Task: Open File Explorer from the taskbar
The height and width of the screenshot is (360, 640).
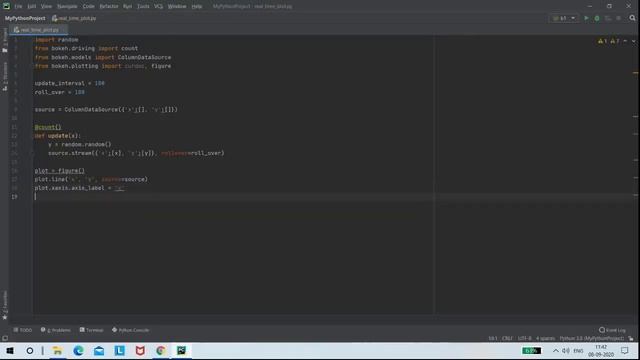Action: (57, 351)
